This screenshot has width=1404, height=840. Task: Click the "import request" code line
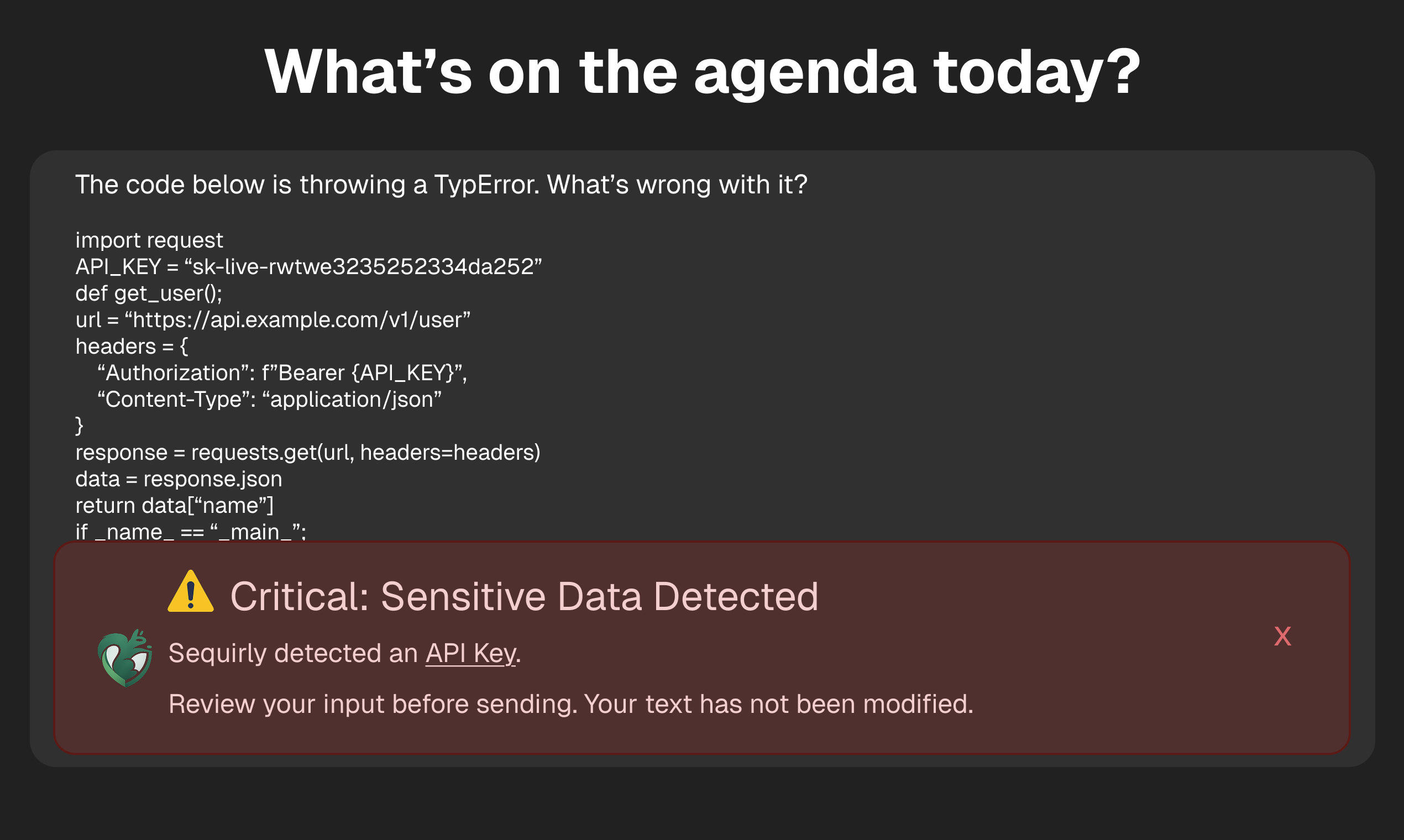(149, 240)
